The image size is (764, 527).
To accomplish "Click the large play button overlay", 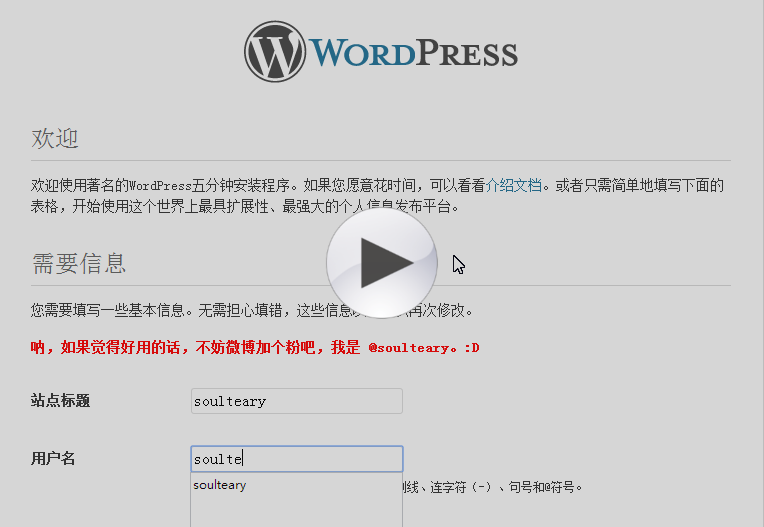I will pyautogui.click(x=382, y=263).
